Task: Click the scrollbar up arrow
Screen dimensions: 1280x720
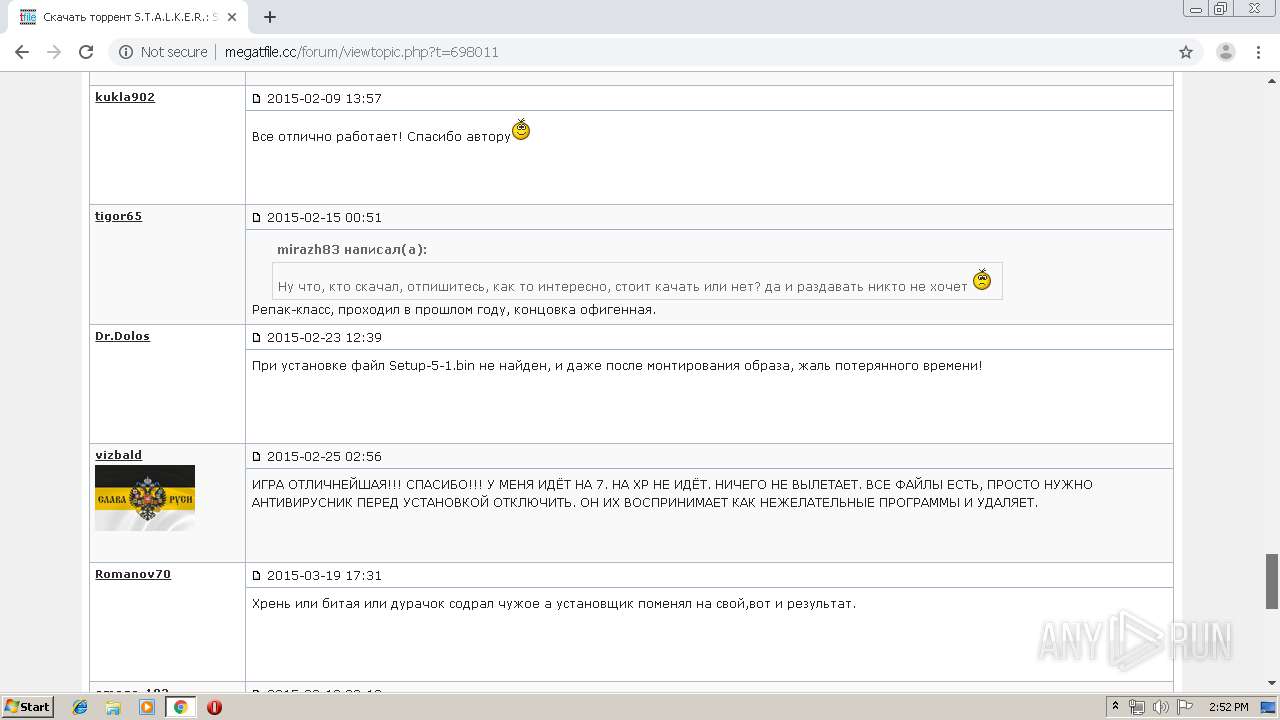Action: tap(1272, 79)
